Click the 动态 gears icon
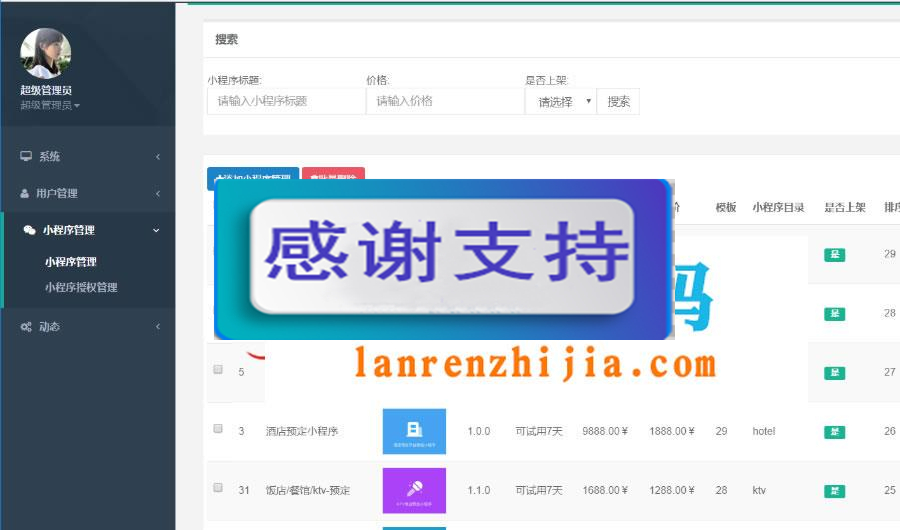The height and width of the screenshot is (530, 900). coord(26,327)
